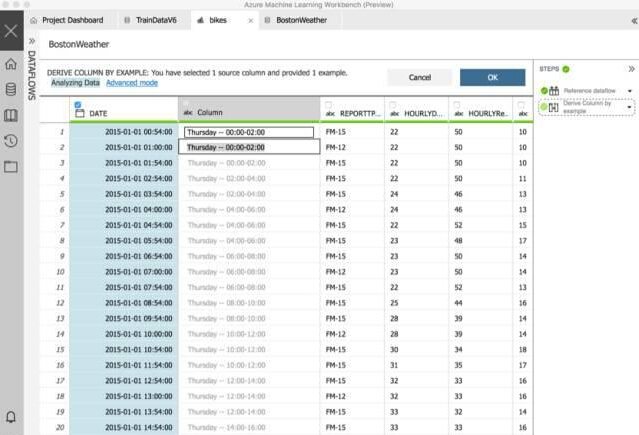639x435 pixels.
Task: Open the Notebooks book icon in sidebar
Action: click(x=11, y=115)
